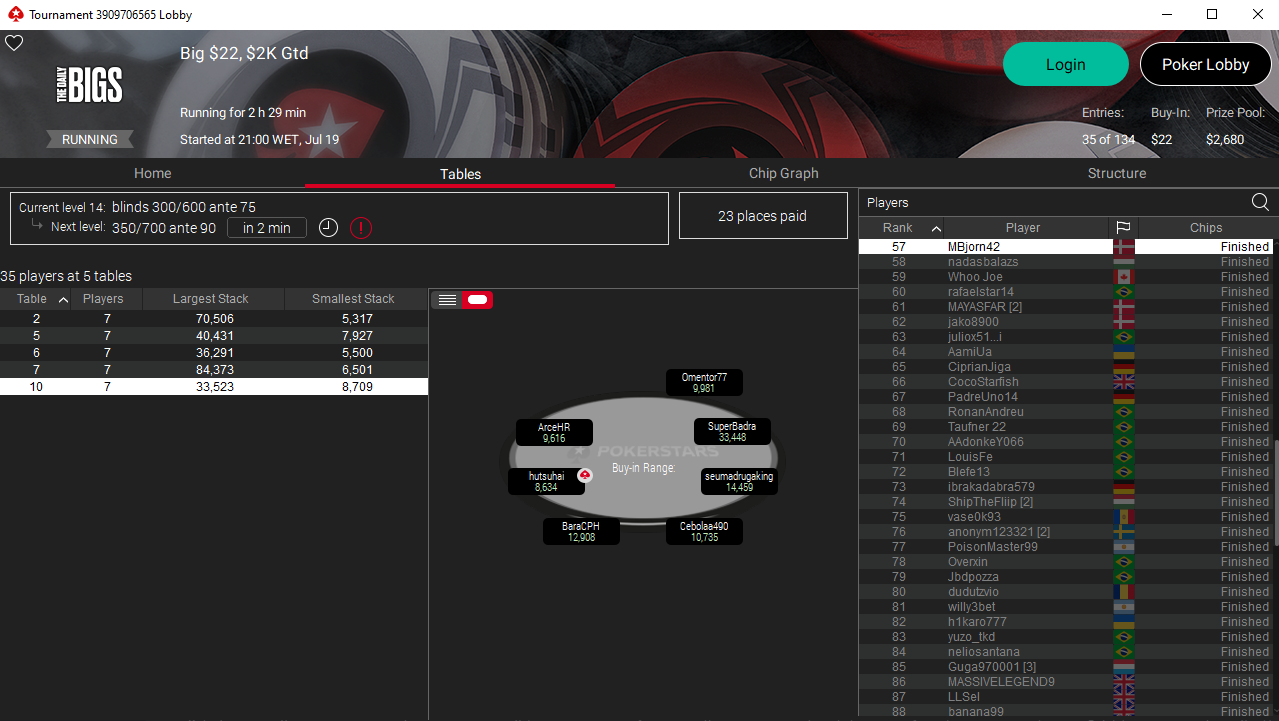Toggle Table column sort arrow
The height and width of the screenshot is (721, 1279).
63,299
